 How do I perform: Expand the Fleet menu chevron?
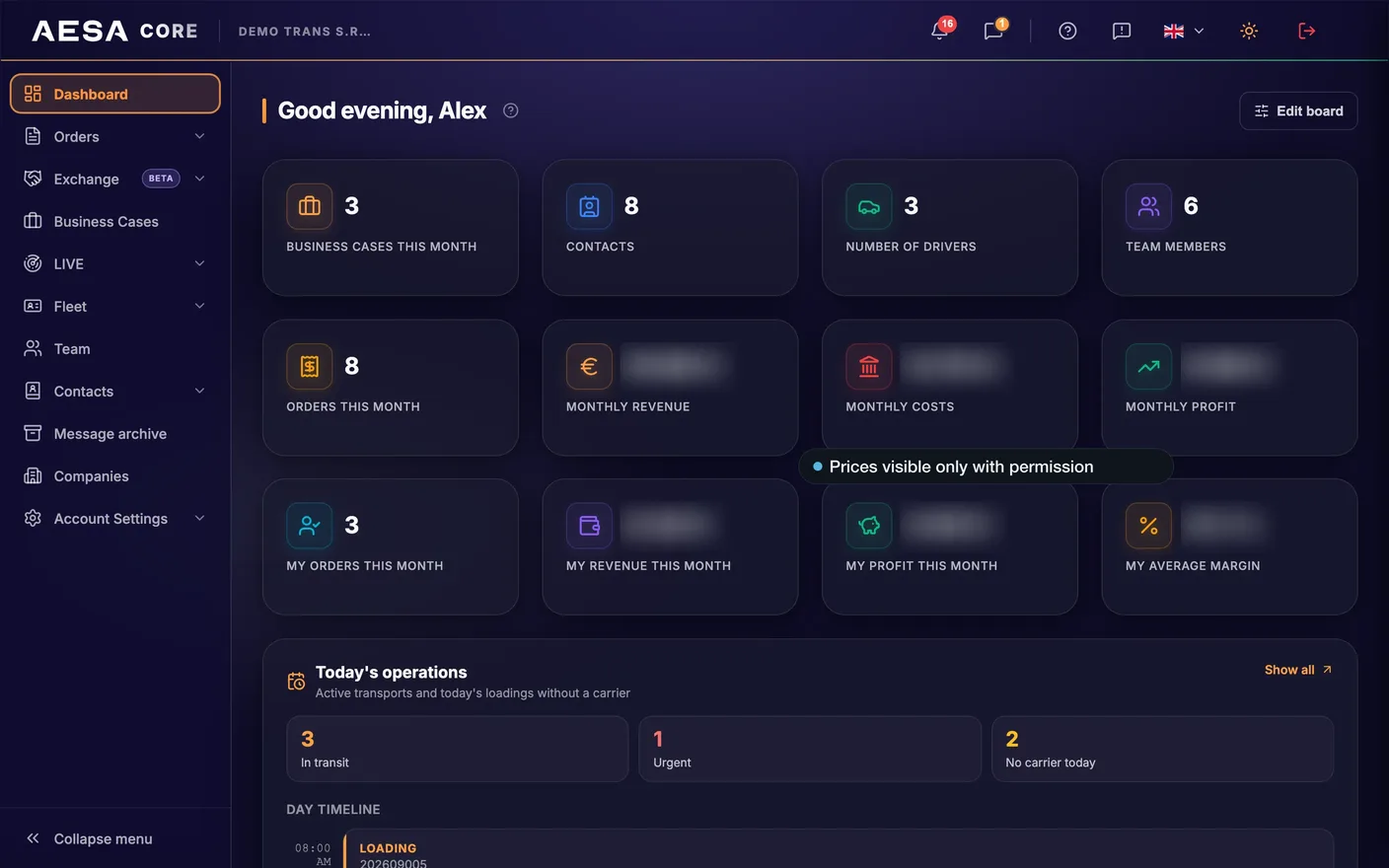tap(199, 306)
